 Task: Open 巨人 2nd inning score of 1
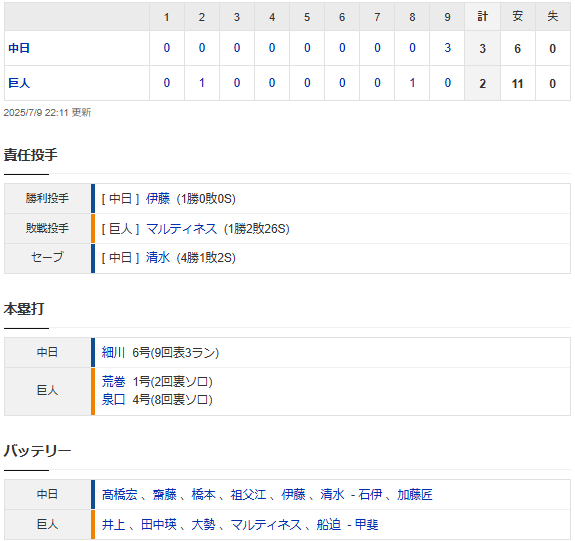[x=202, y=83]
